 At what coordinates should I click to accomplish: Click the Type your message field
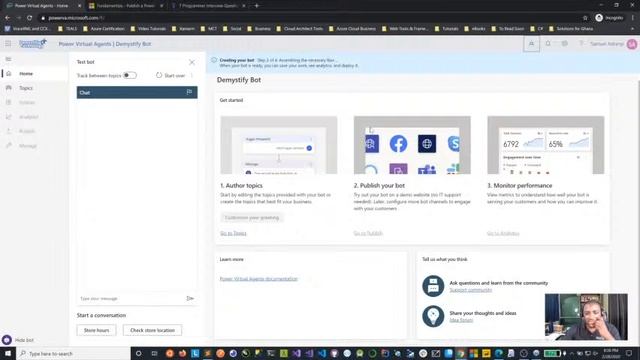click(x=131, y=298)
